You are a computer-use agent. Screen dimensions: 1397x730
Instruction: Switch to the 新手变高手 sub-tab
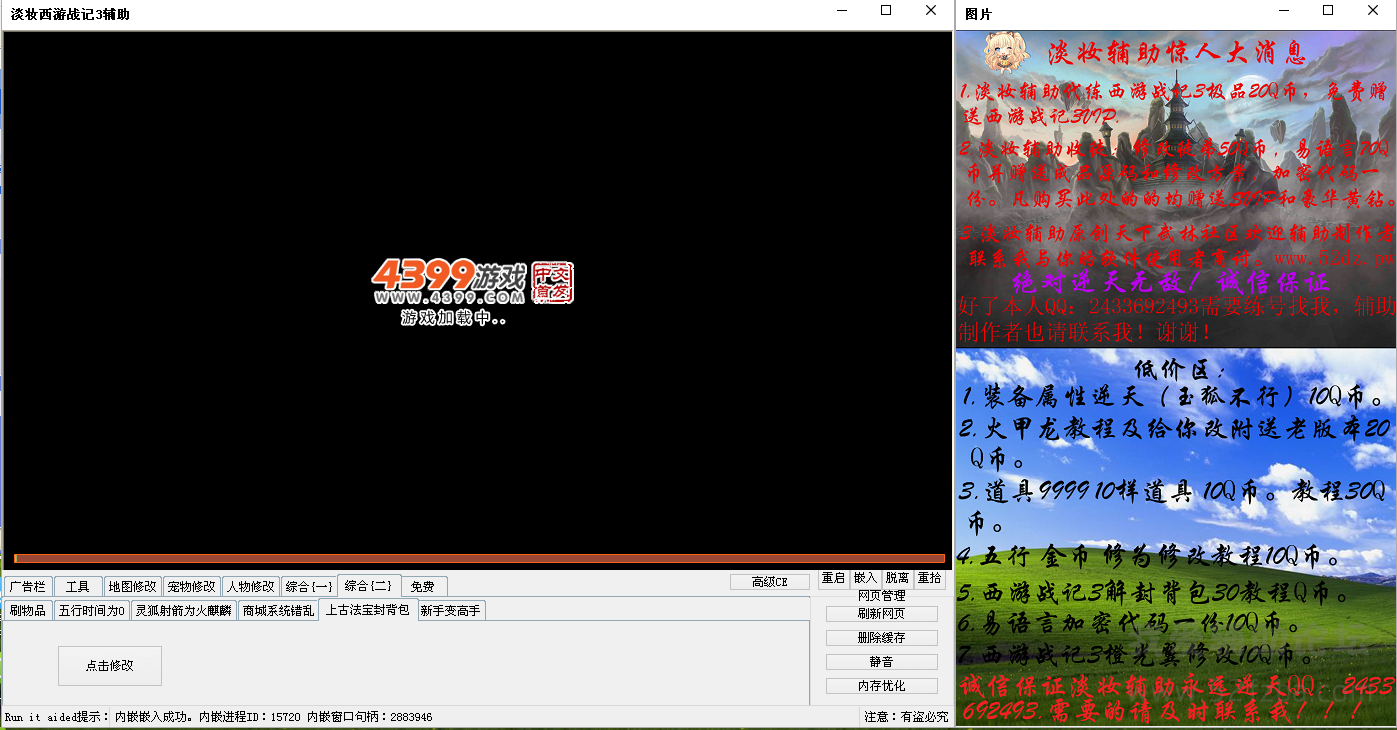pyautogui.click(x=450, y=610)
